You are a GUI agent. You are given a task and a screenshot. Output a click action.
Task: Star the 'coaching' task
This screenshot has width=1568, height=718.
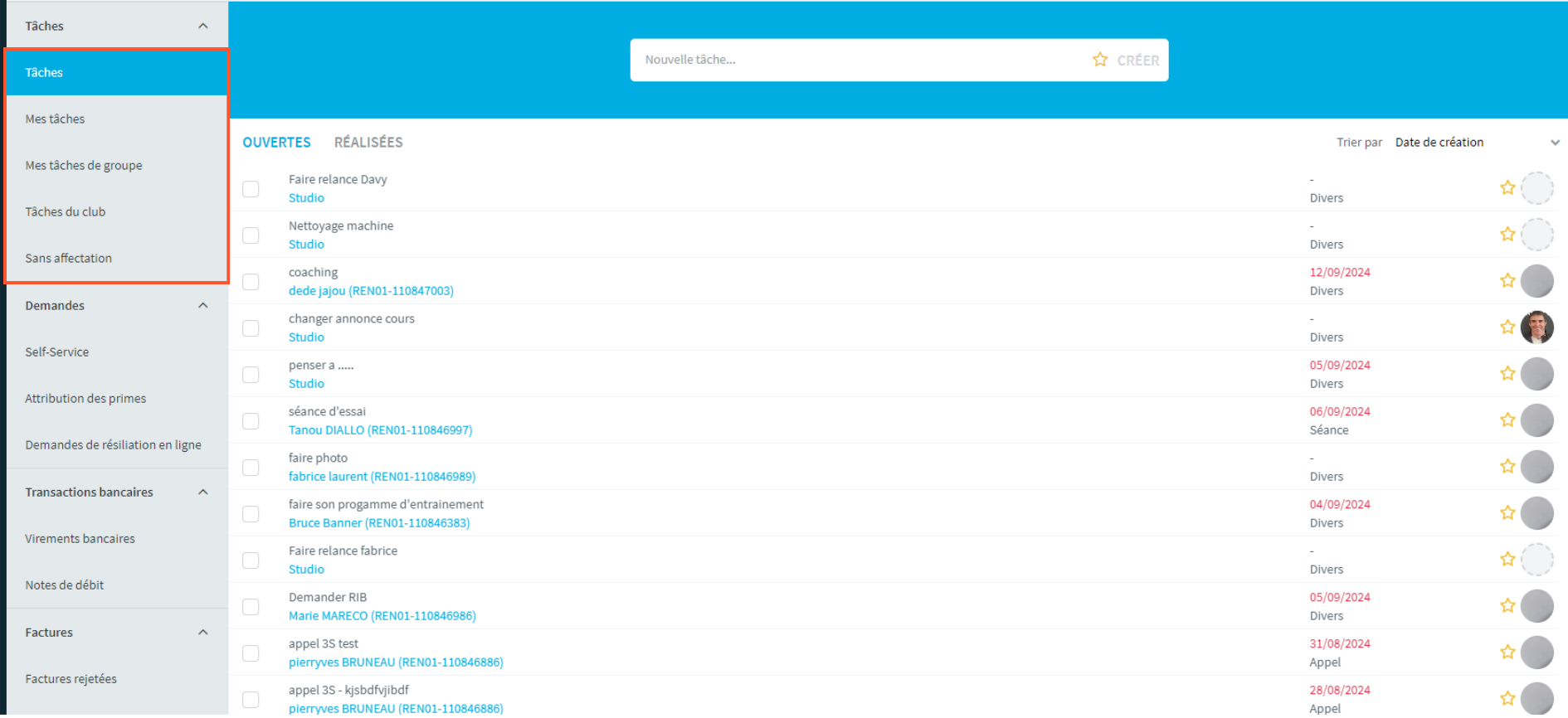click(x=1507, y=281)
